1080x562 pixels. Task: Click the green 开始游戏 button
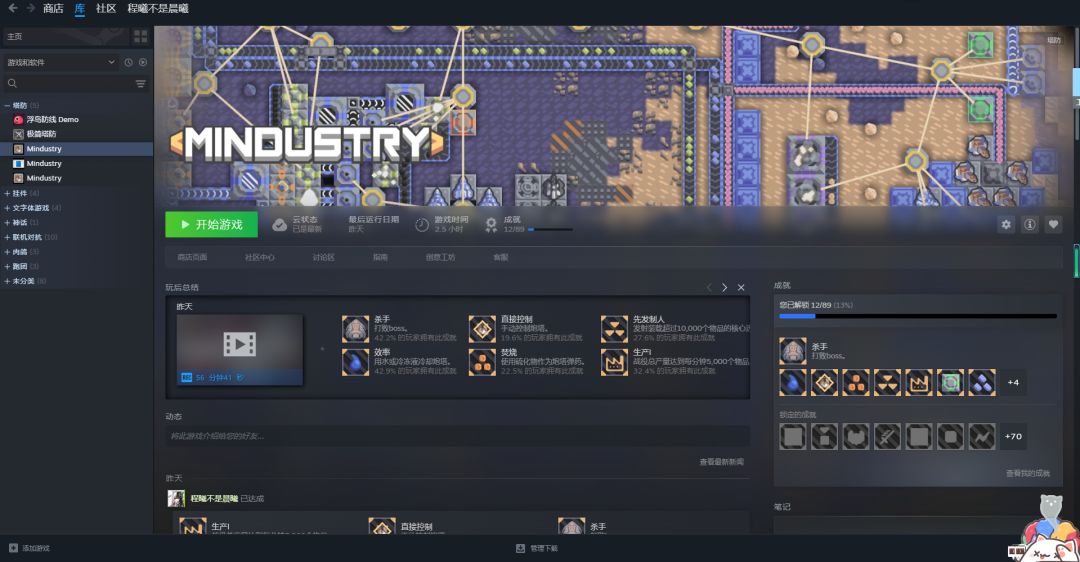(x=211, y=225)
